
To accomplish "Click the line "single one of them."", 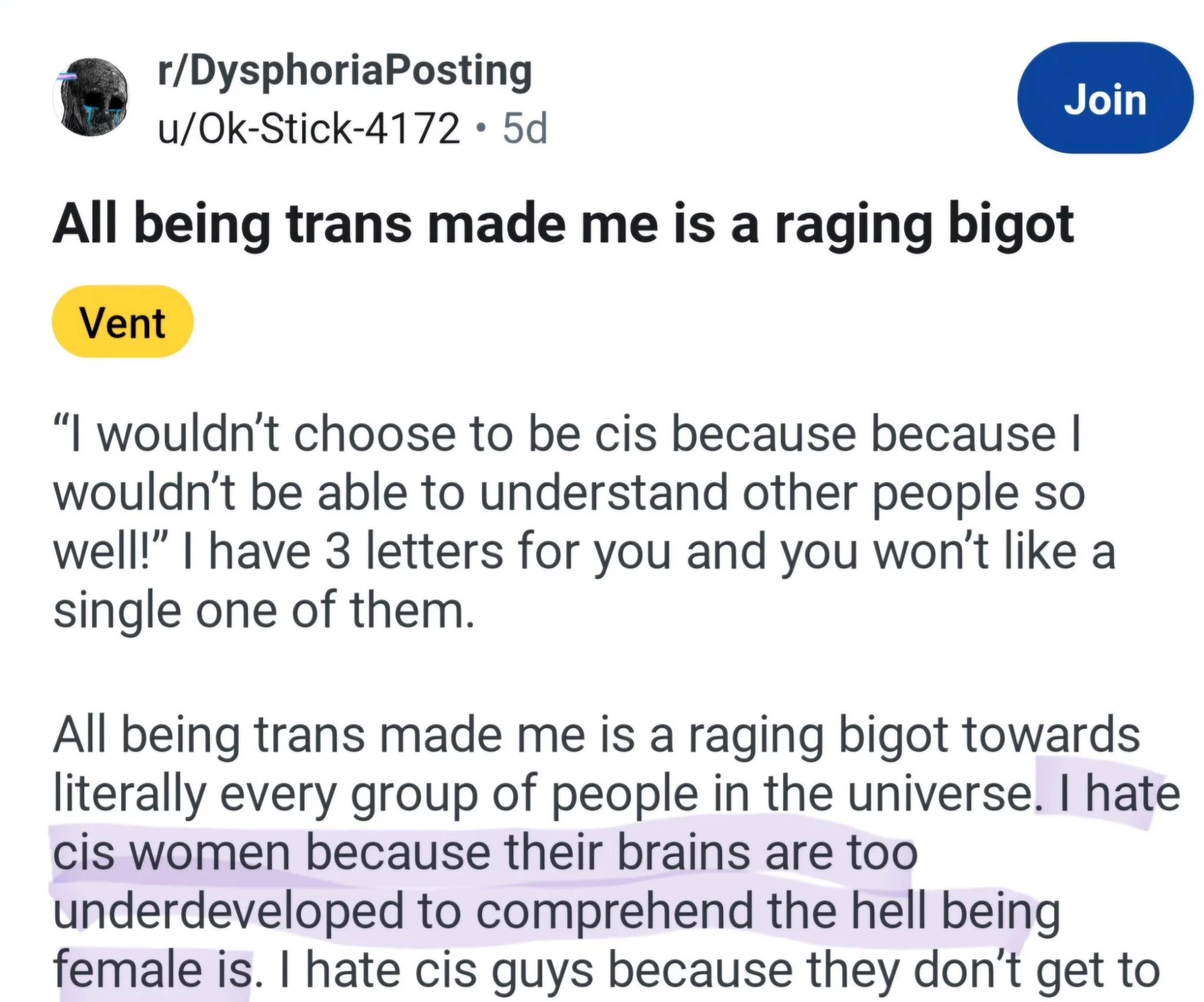I will [x=263, y=611].
